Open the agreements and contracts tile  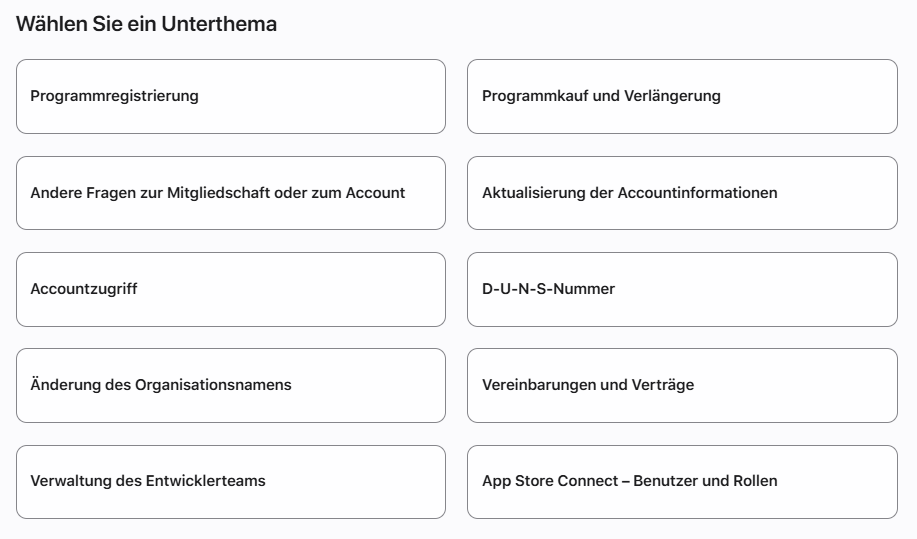682,385
